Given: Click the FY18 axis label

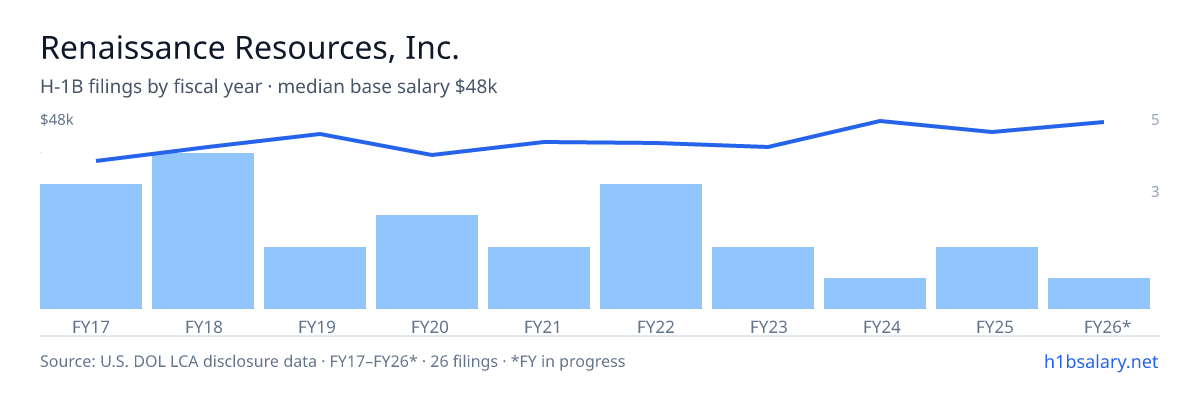Looking at the screenshot, I should [203, 326].
